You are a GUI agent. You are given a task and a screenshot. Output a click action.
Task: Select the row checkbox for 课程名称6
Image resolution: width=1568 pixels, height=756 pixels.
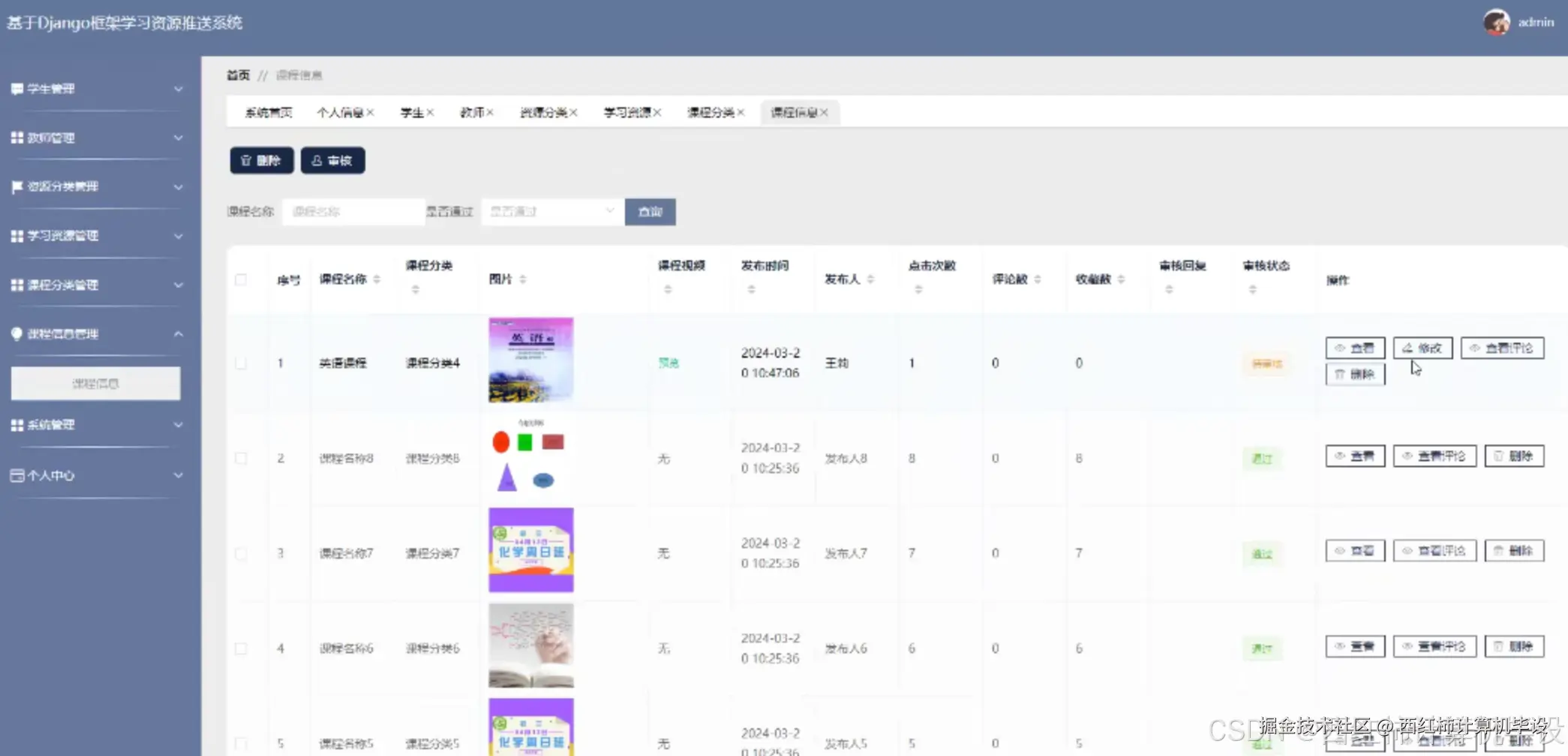coord(241,649)
